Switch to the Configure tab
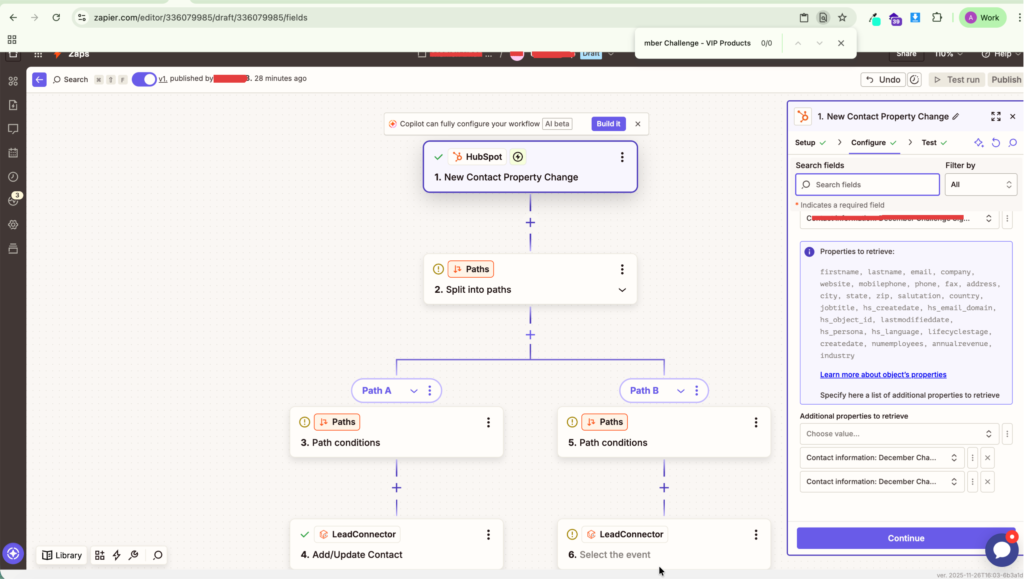The image size is (1024, 579). (x=874, y=142)
